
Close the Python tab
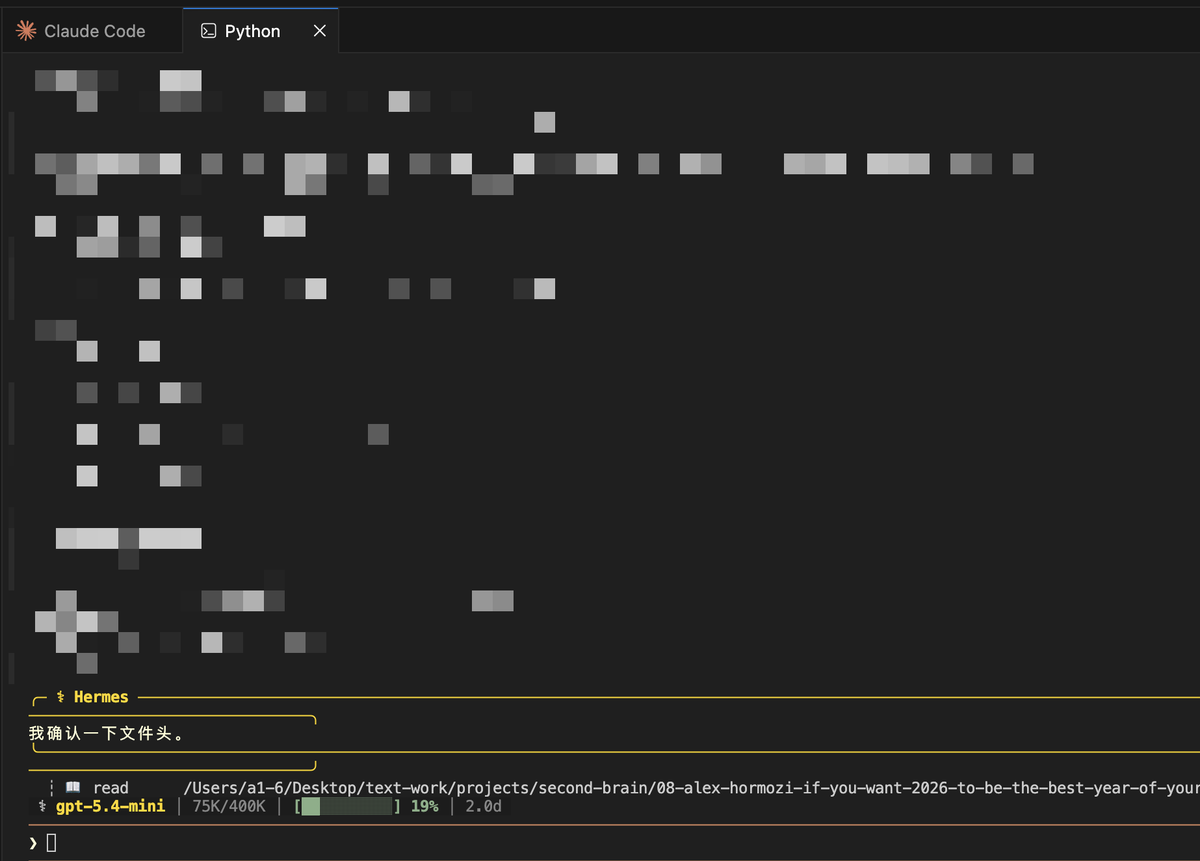320,31
